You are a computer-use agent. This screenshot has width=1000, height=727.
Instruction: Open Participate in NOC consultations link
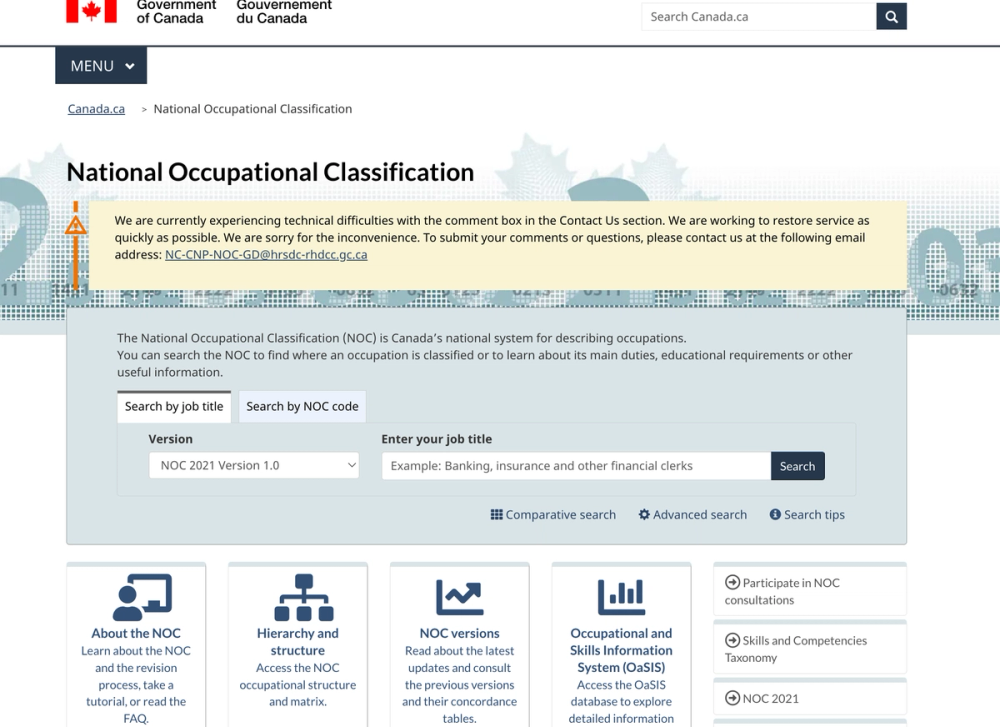[x=783, y=591]
